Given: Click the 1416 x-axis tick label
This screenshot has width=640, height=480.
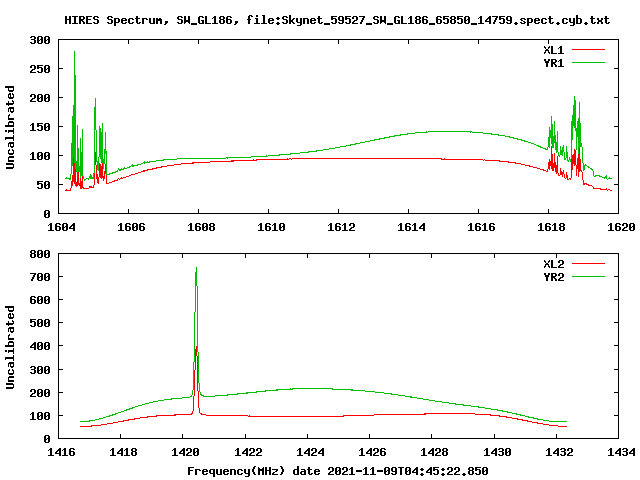Looking at the screenshot, I should pyautogui.click(x=61, y=452).
